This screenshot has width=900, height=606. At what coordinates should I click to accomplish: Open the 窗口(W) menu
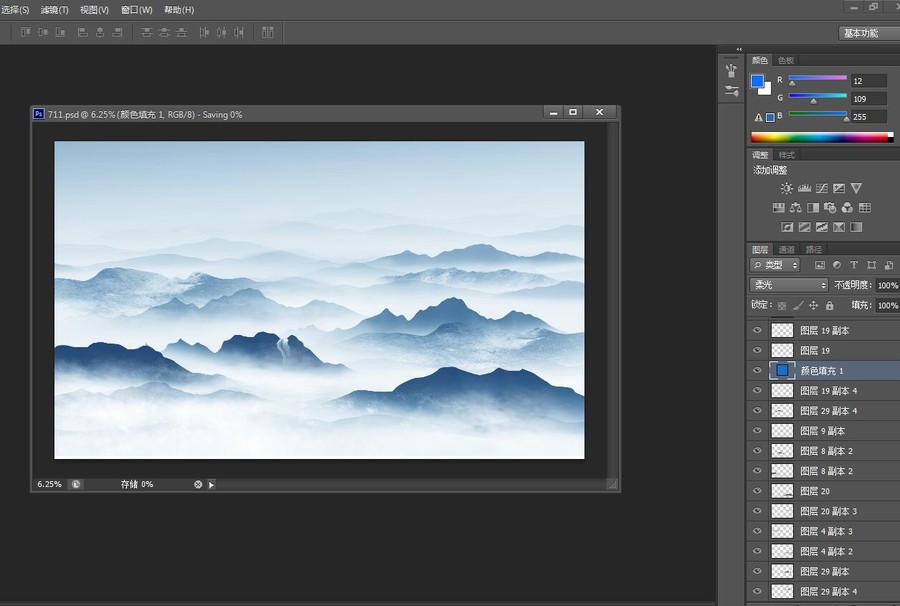pos(137,10)
